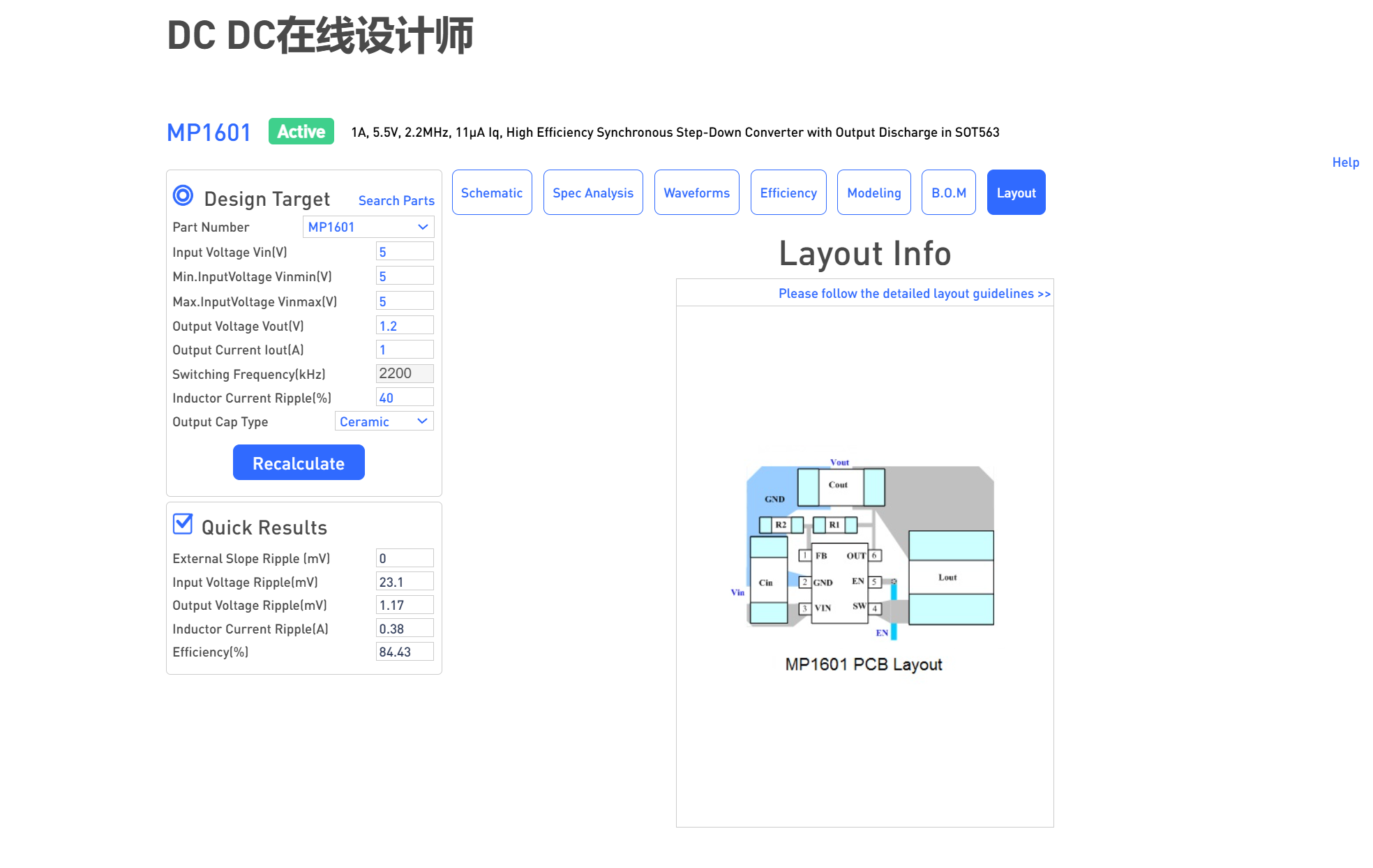
Task: Open the Part Number MP1601 dropdown
Action: (x=368, y=227)
